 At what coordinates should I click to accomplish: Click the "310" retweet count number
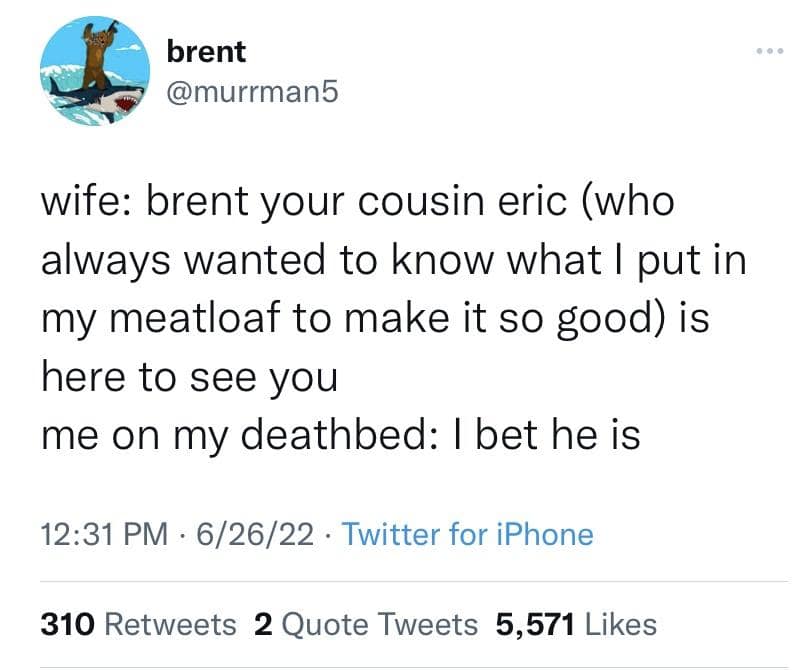tap(67, 625)
